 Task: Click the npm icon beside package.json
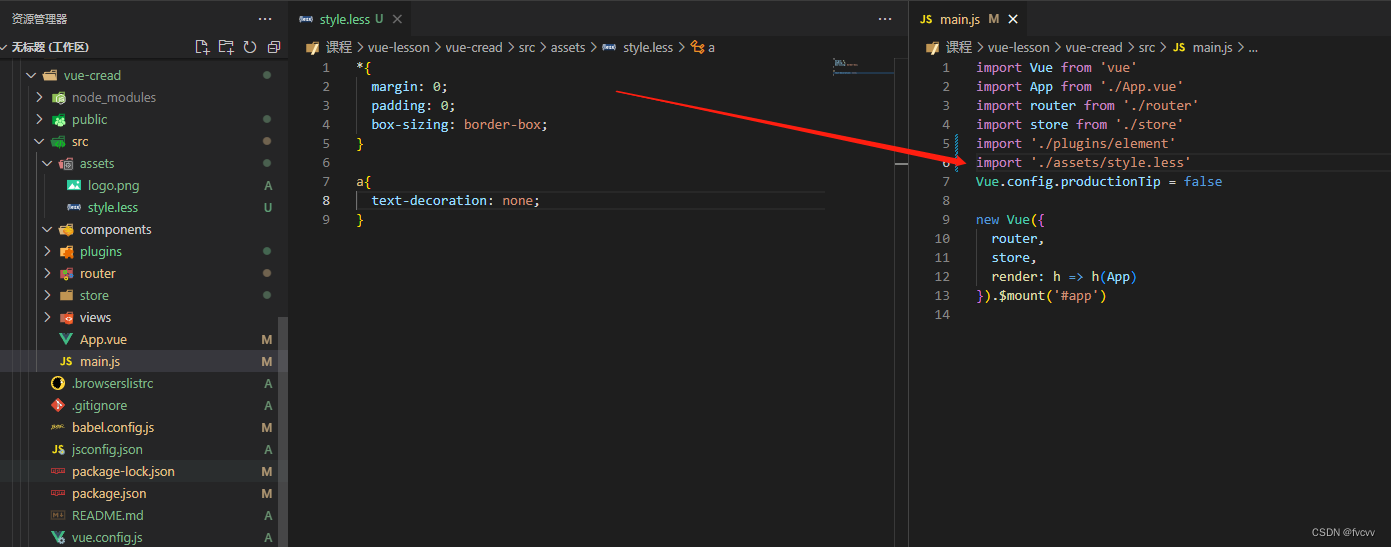tap(58, 493)
